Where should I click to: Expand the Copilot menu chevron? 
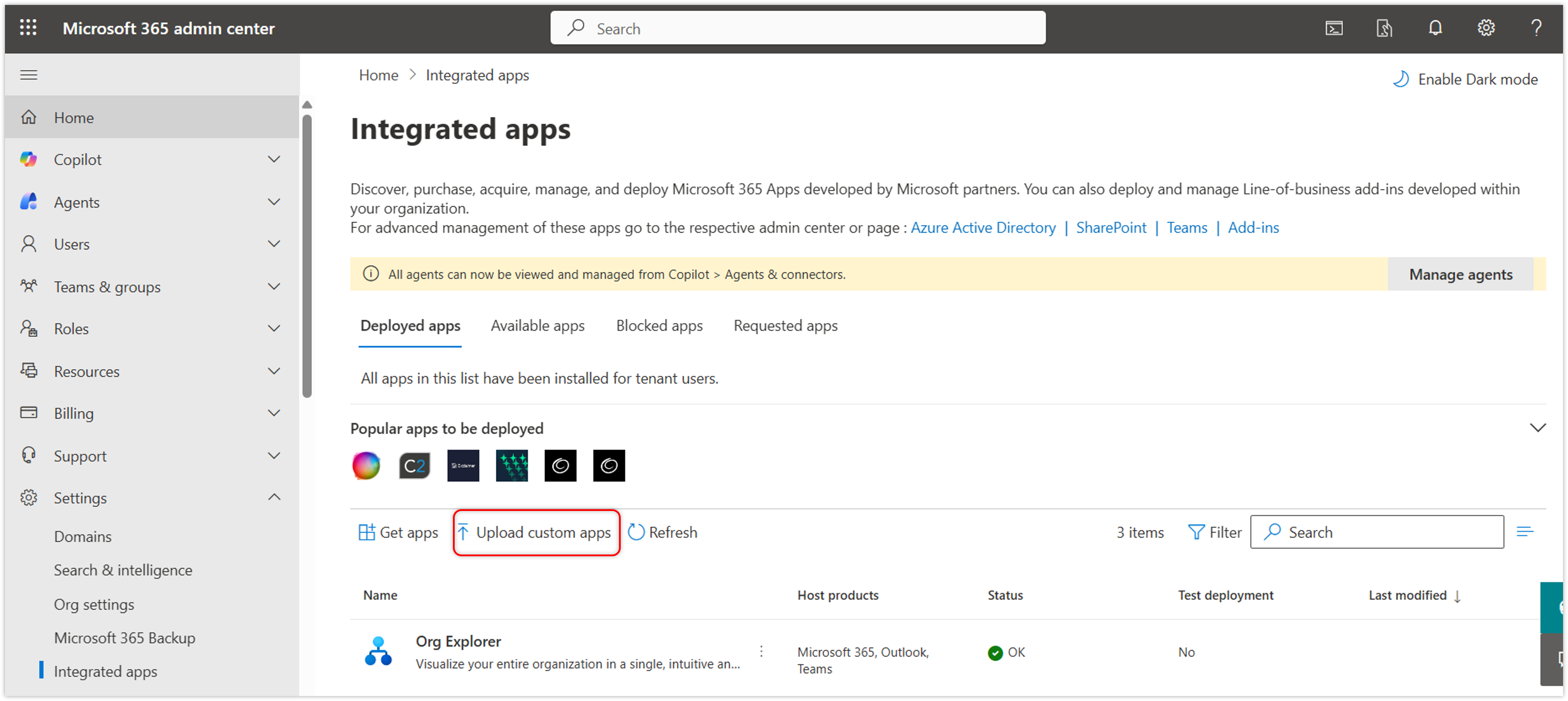[274, 160]
